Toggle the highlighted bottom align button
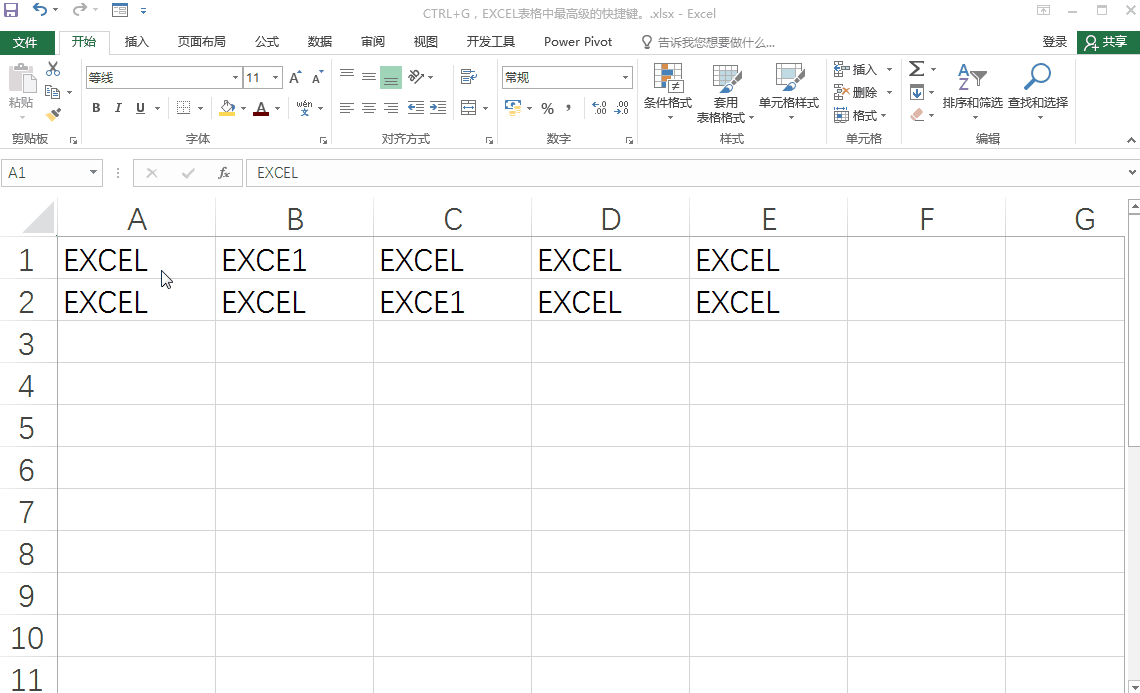 (x=391, y=77)
